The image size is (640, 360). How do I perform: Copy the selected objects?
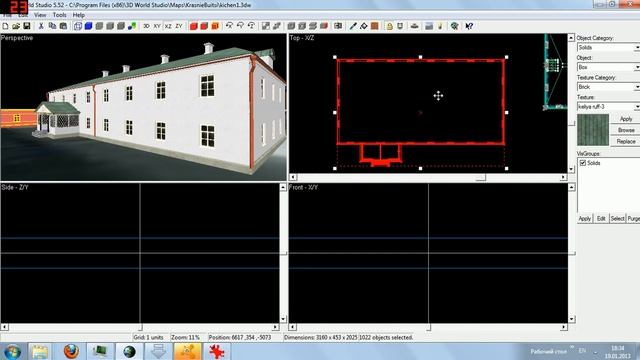(52, 26)
